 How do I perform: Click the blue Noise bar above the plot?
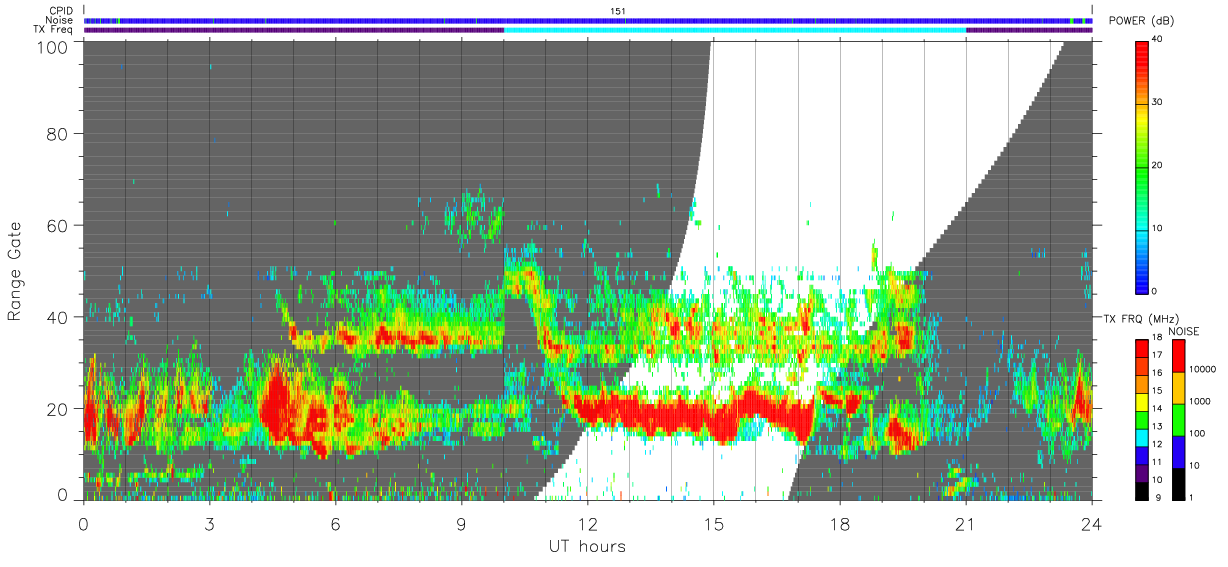(587, 20)
